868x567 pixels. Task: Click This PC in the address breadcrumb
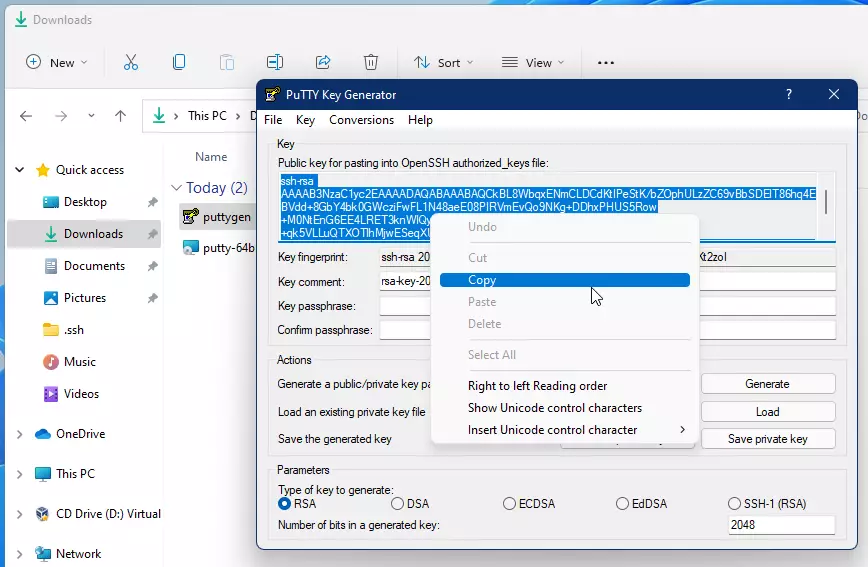pos(207,116)
